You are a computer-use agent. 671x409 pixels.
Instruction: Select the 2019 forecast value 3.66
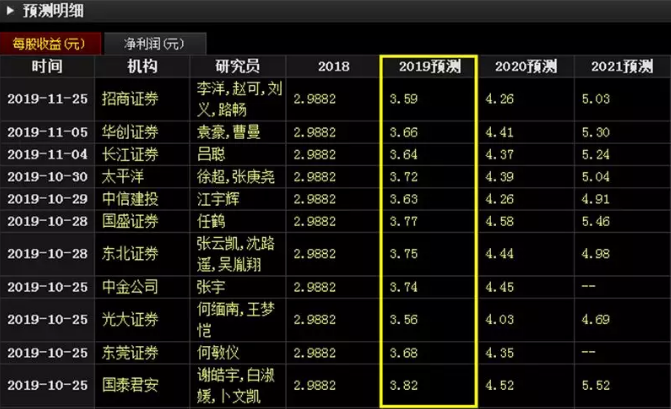coord(404,132)
